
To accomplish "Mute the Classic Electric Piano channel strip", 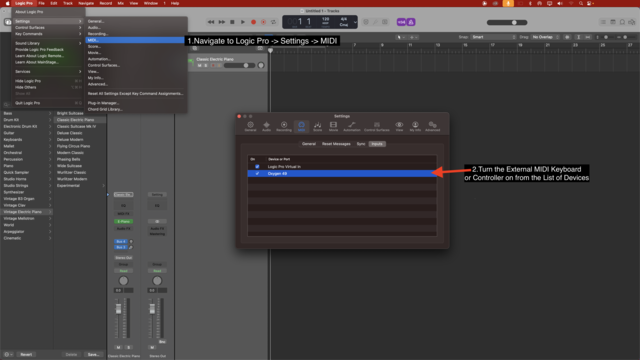I will point(118,347).
